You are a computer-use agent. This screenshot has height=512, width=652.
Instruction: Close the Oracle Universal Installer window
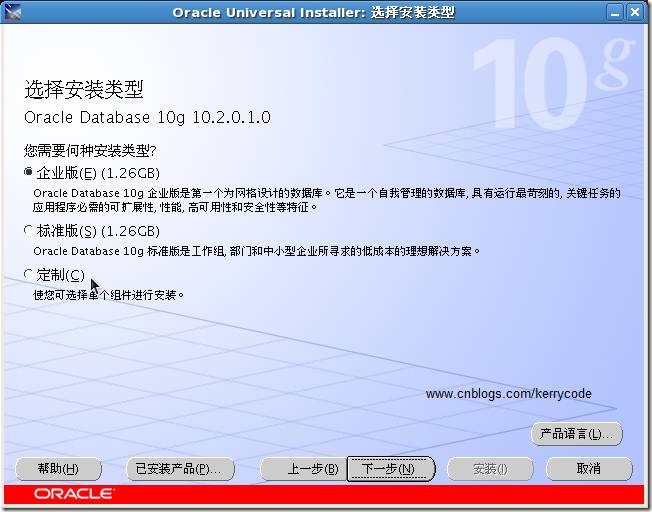click(x=635, y=12)
